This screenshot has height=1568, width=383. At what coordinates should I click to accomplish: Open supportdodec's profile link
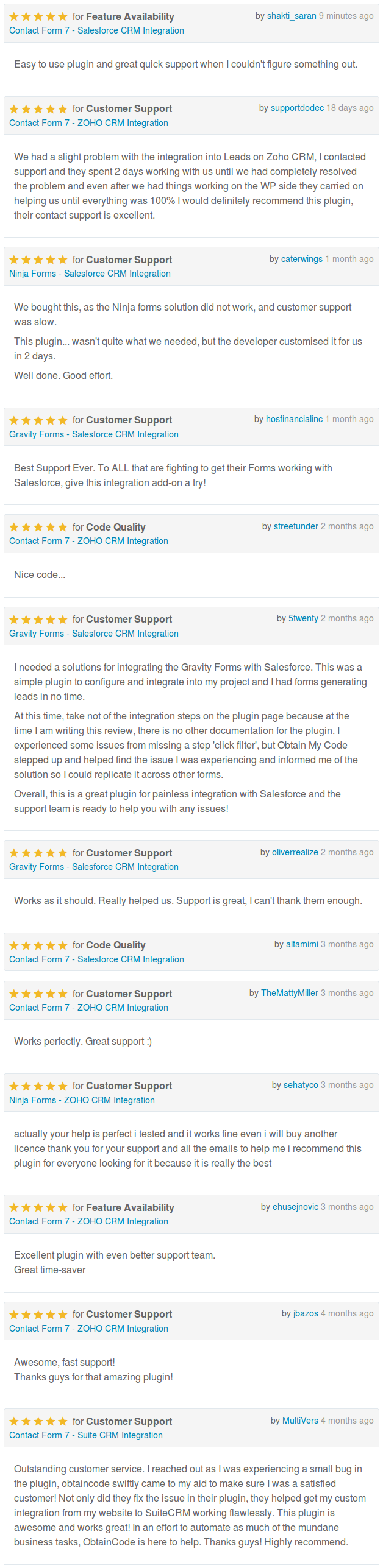point(297,108)
